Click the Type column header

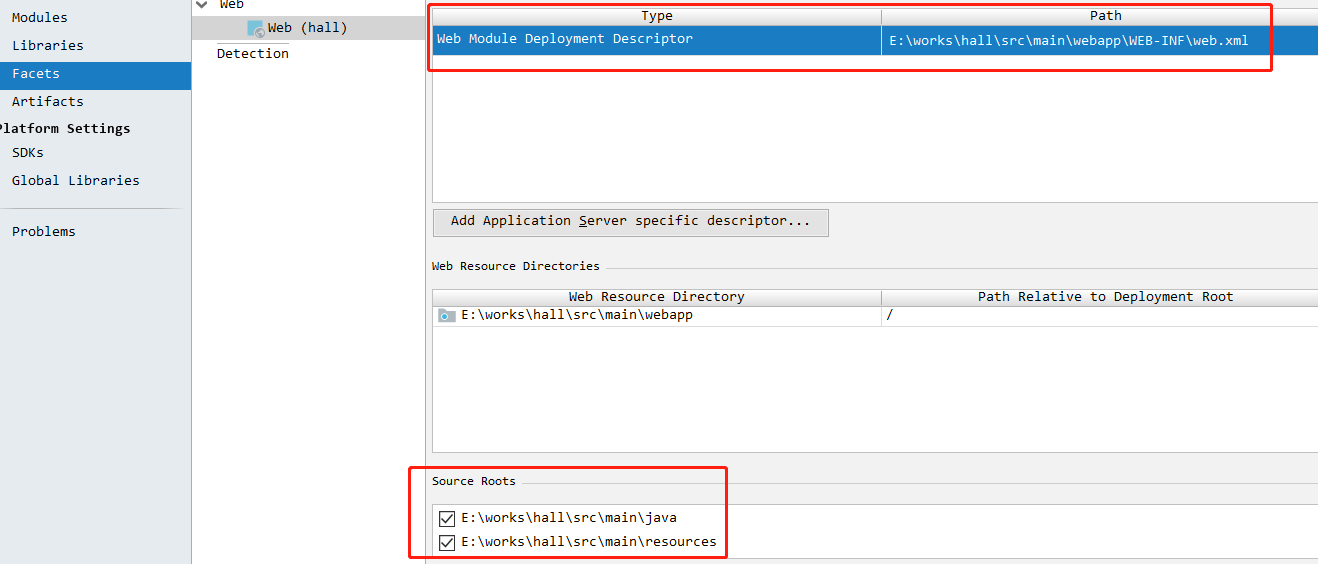[x=657, y=16]
